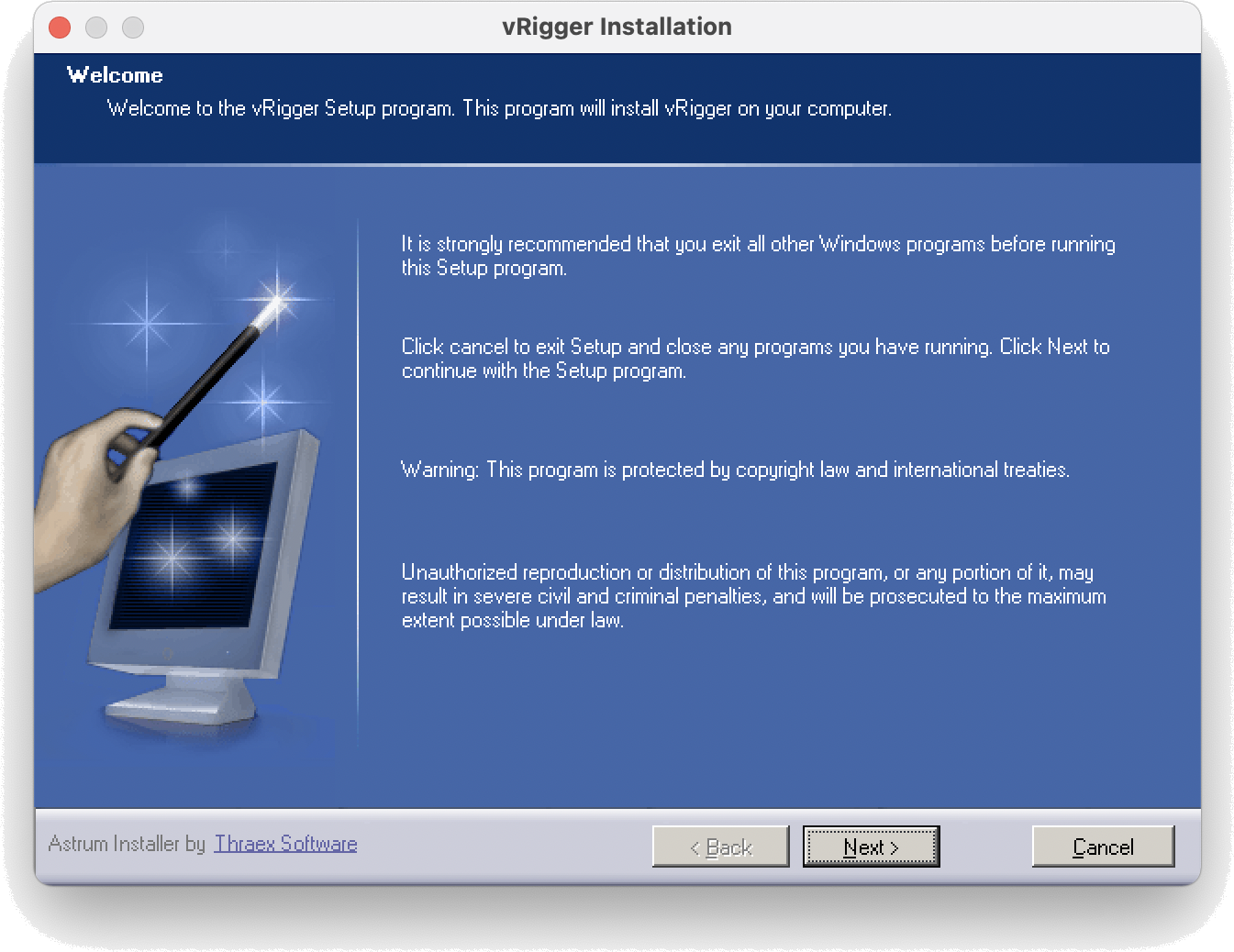Advance the wizard with the Next button
This screenshot has height=952, width=1234.
coord(870,847)
